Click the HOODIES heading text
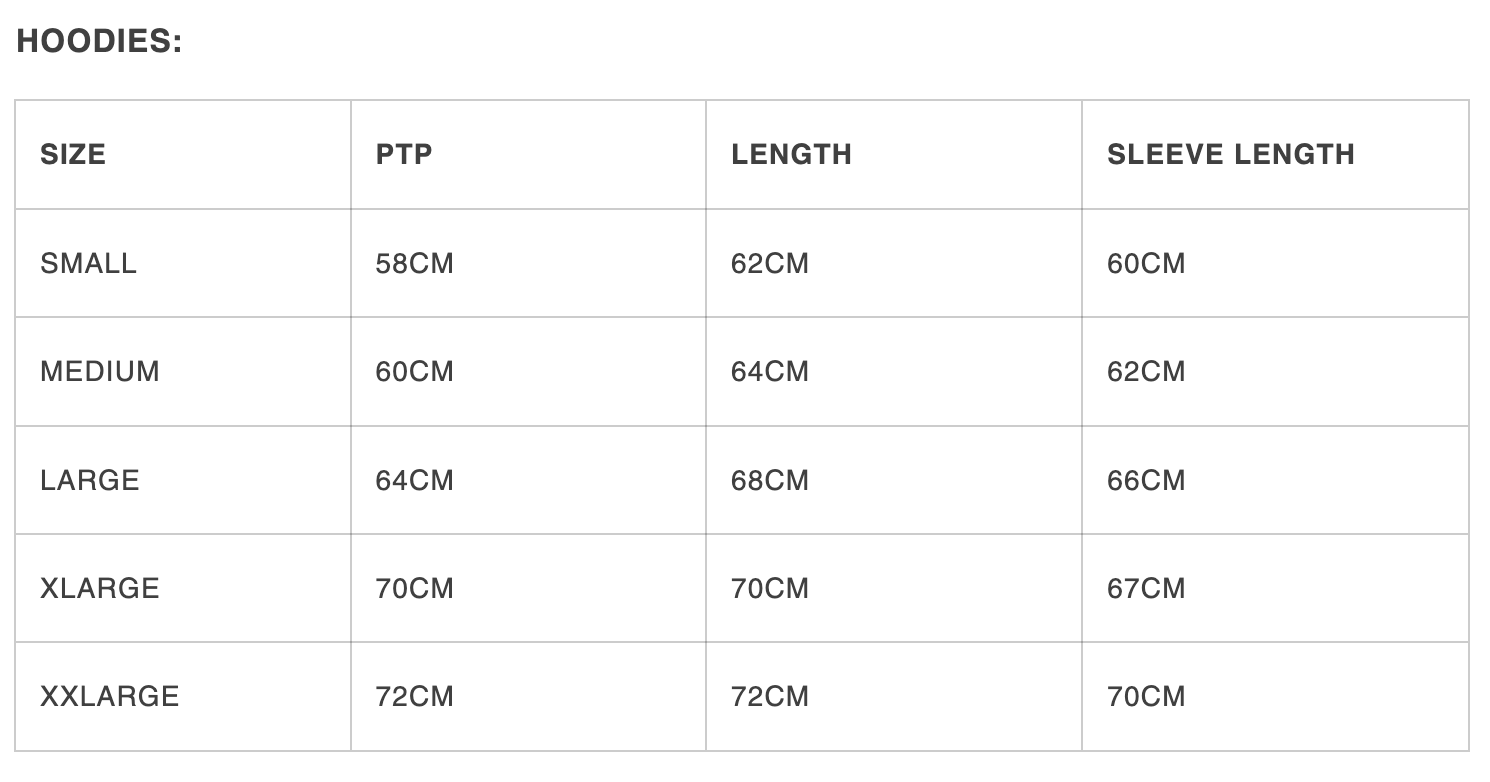The height and width of the screenshot is (782, 1490). pyautogui.click(x=99, y=41)
